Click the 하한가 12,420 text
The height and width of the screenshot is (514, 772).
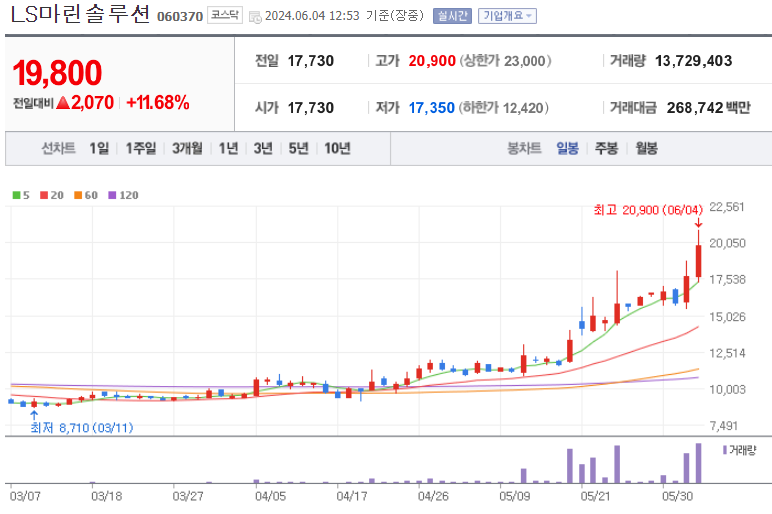pyautogui.click(x=503, y=108)
